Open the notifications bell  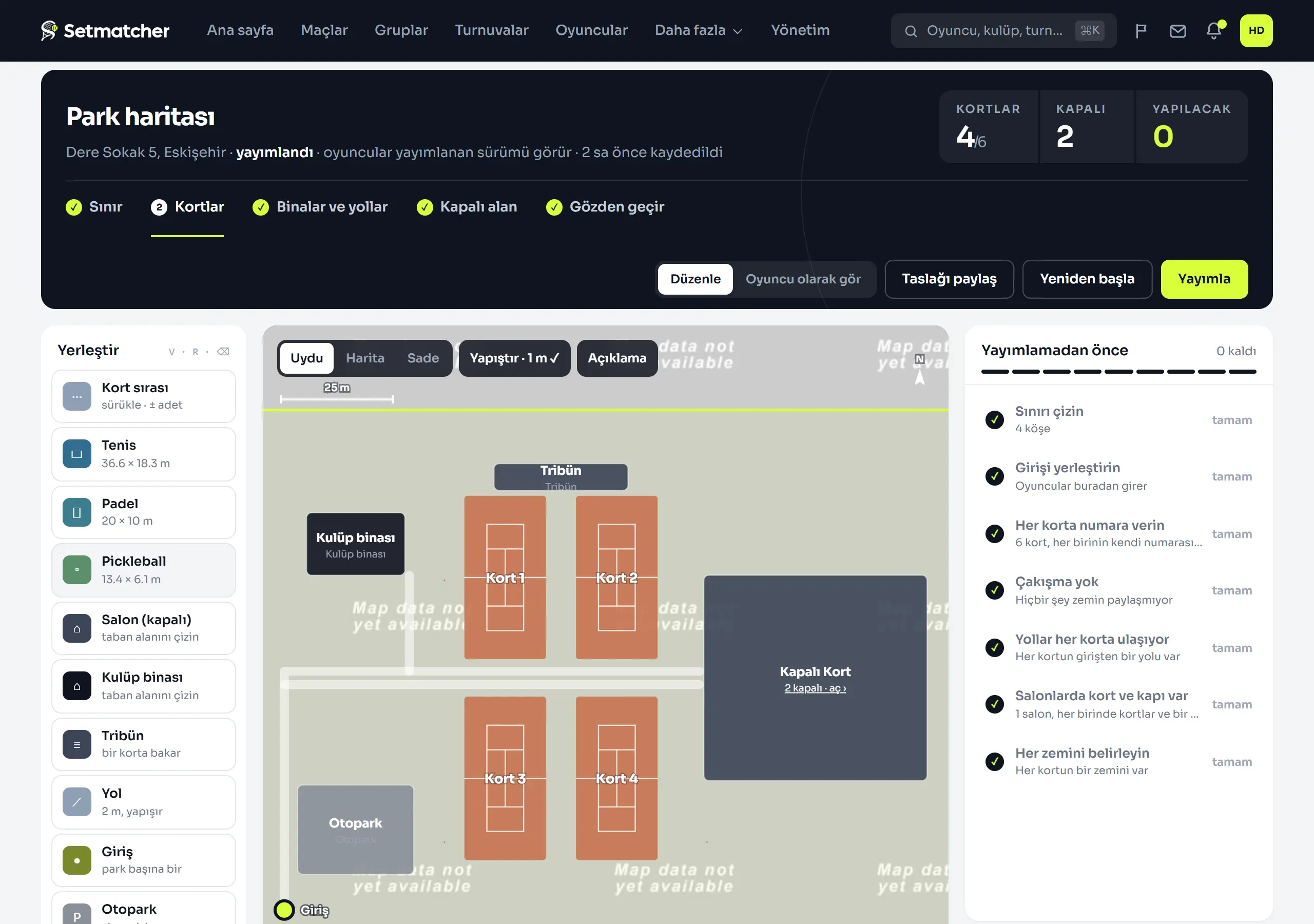click(1213, 30)
